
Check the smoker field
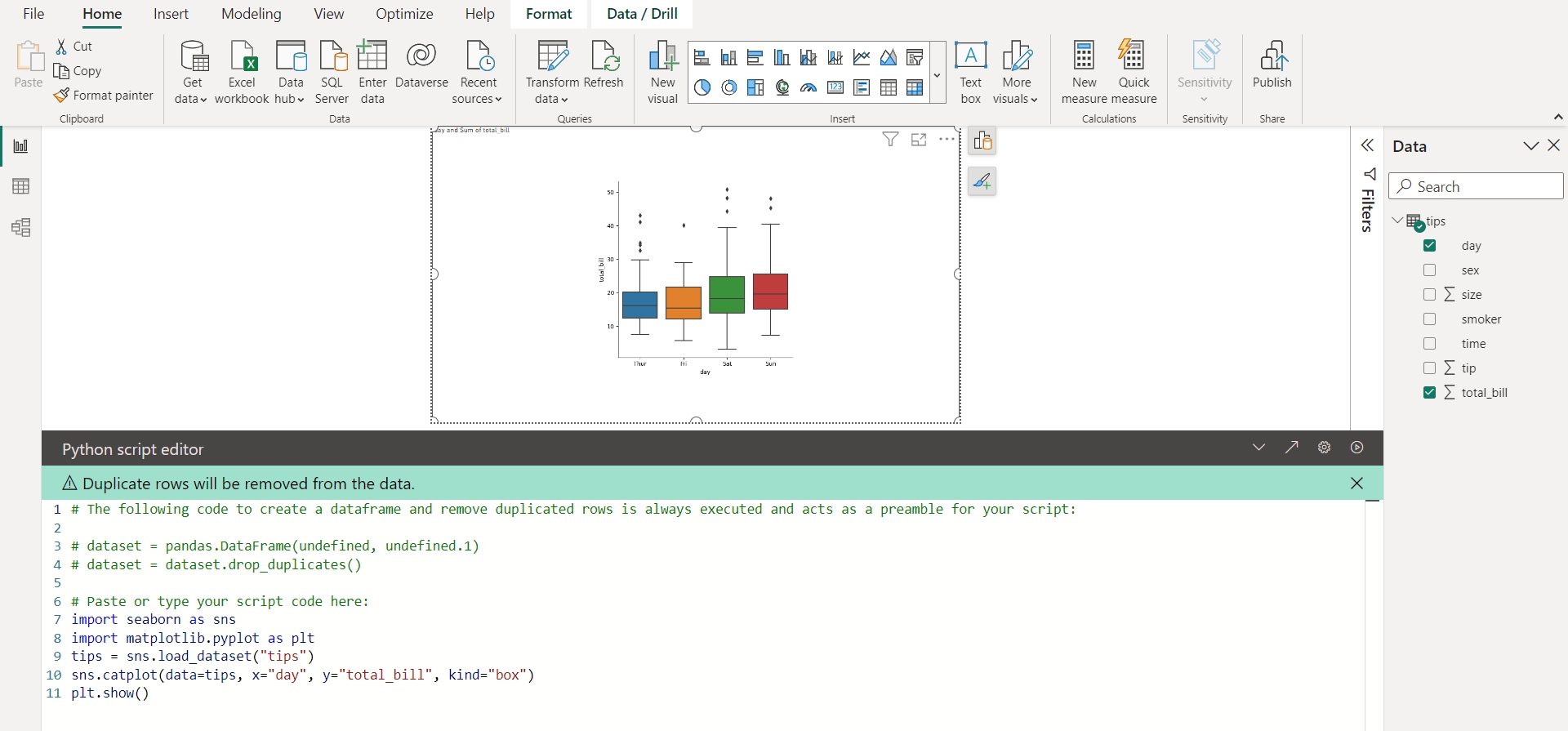1430,319
